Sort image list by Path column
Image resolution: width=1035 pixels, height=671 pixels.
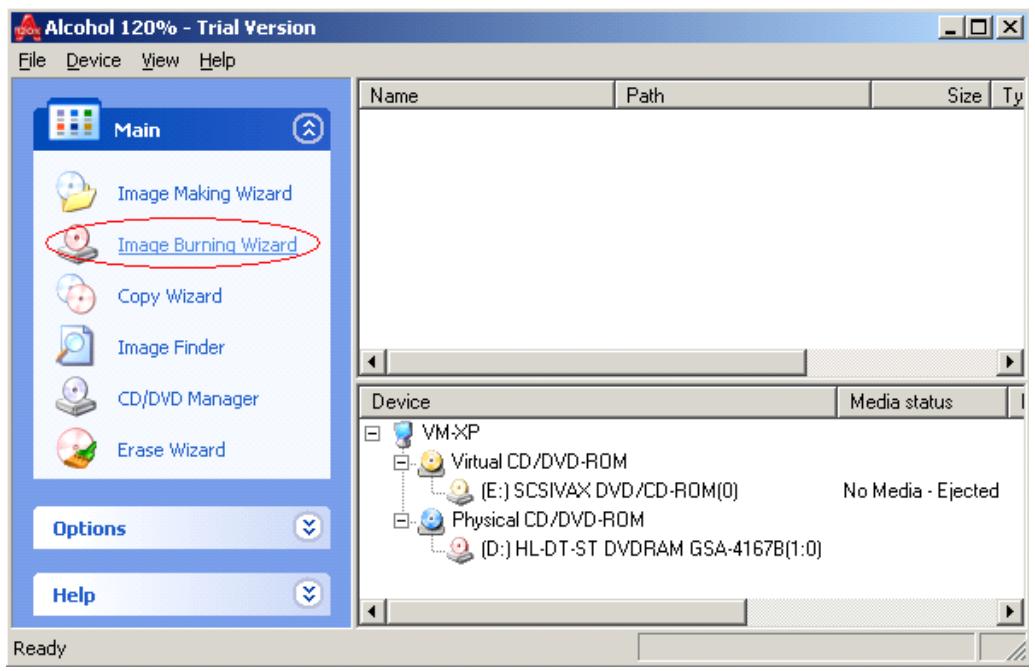click(743, 96)
